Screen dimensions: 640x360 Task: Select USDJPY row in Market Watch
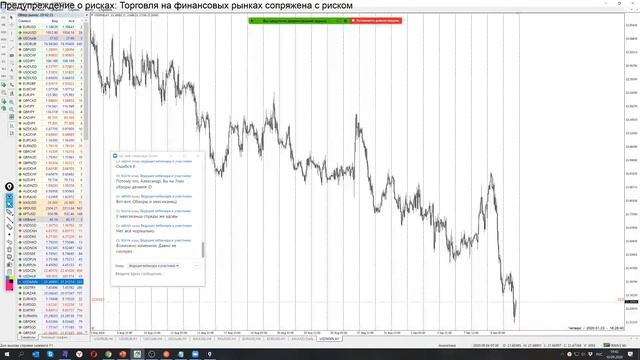pyautogui.click(x=51, y=61)
